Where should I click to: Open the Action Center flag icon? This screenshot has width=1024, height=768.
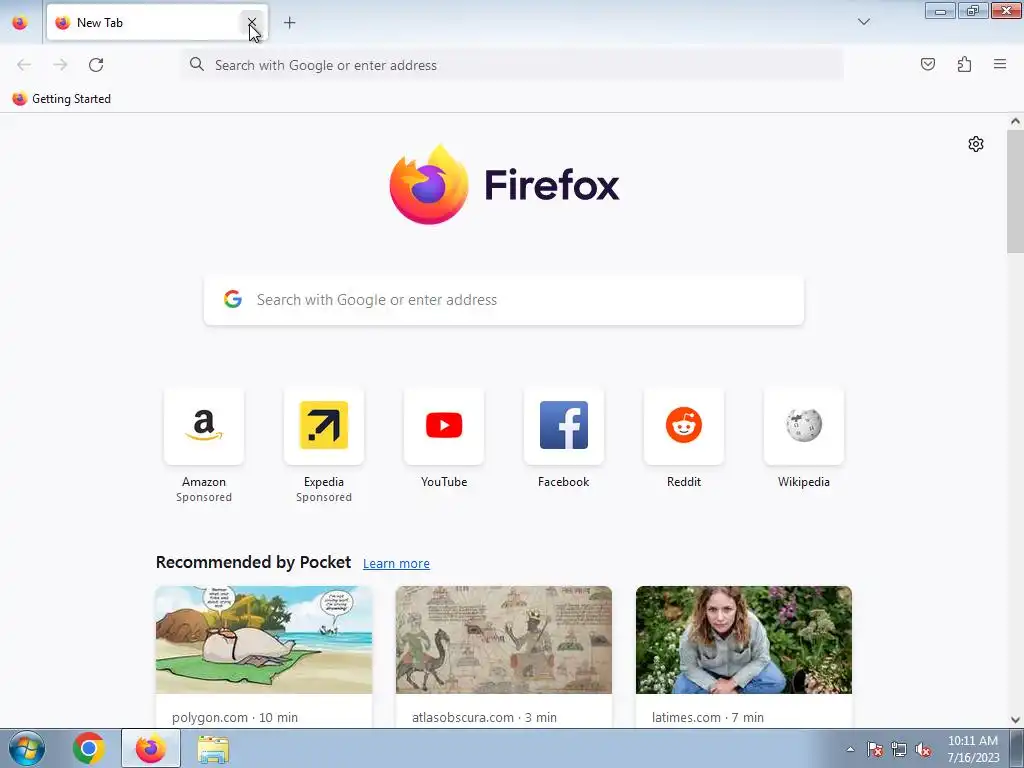tap(875, 749)
